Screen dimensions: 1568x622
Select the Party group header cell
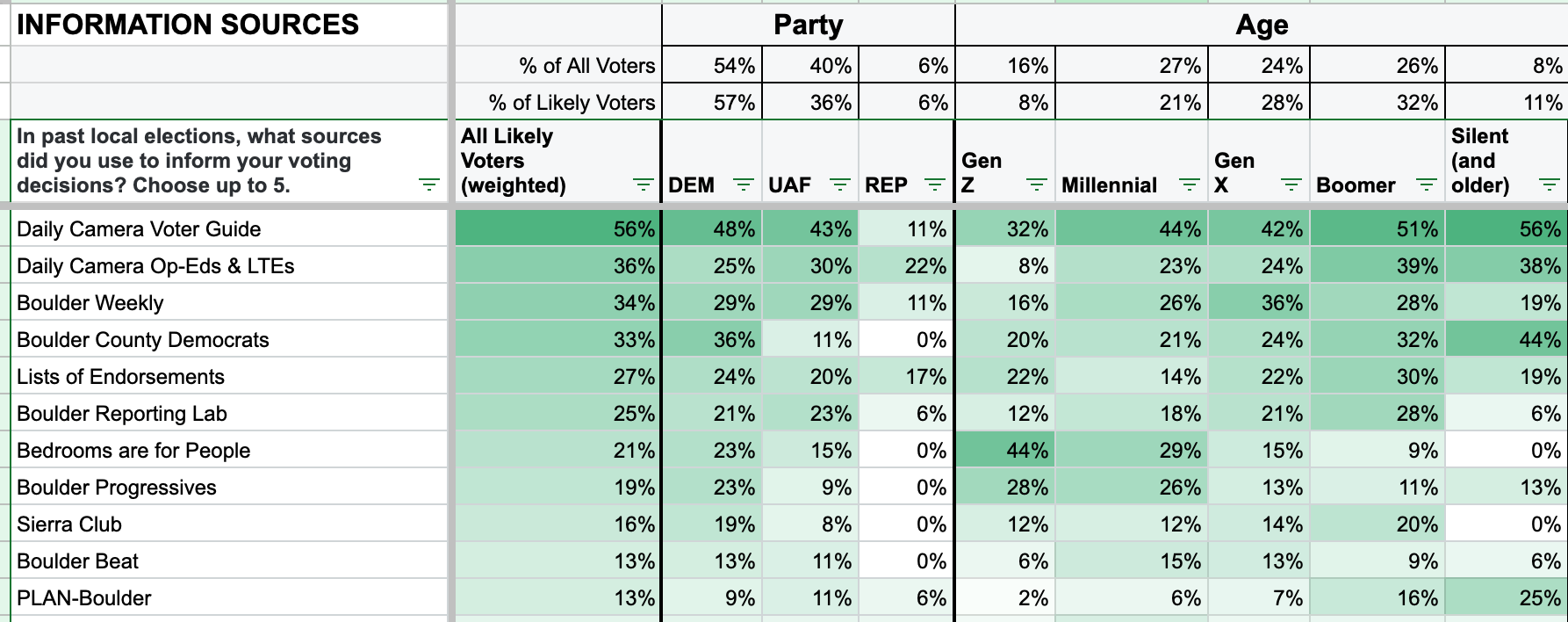pos(808,25)
